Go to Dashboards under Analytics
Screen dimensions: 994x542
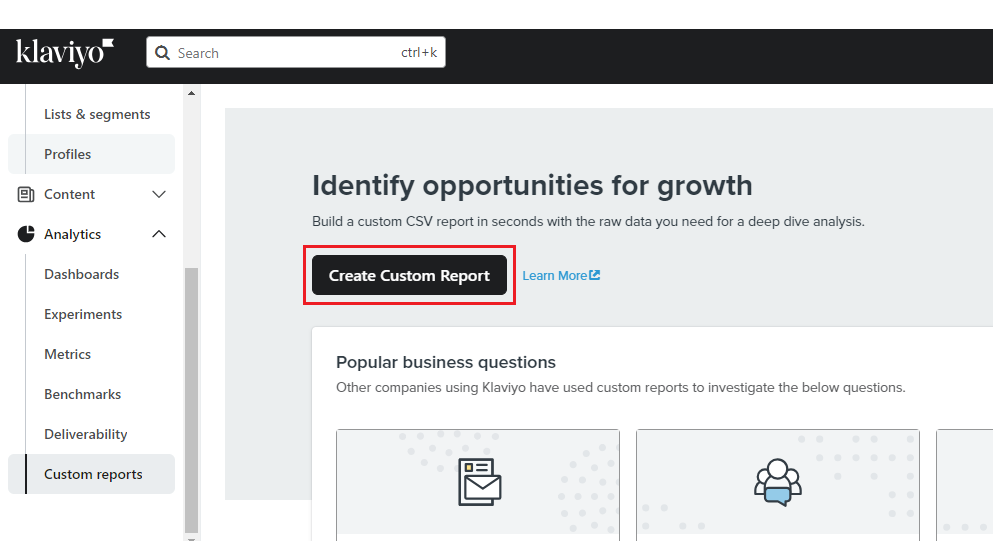82,274
